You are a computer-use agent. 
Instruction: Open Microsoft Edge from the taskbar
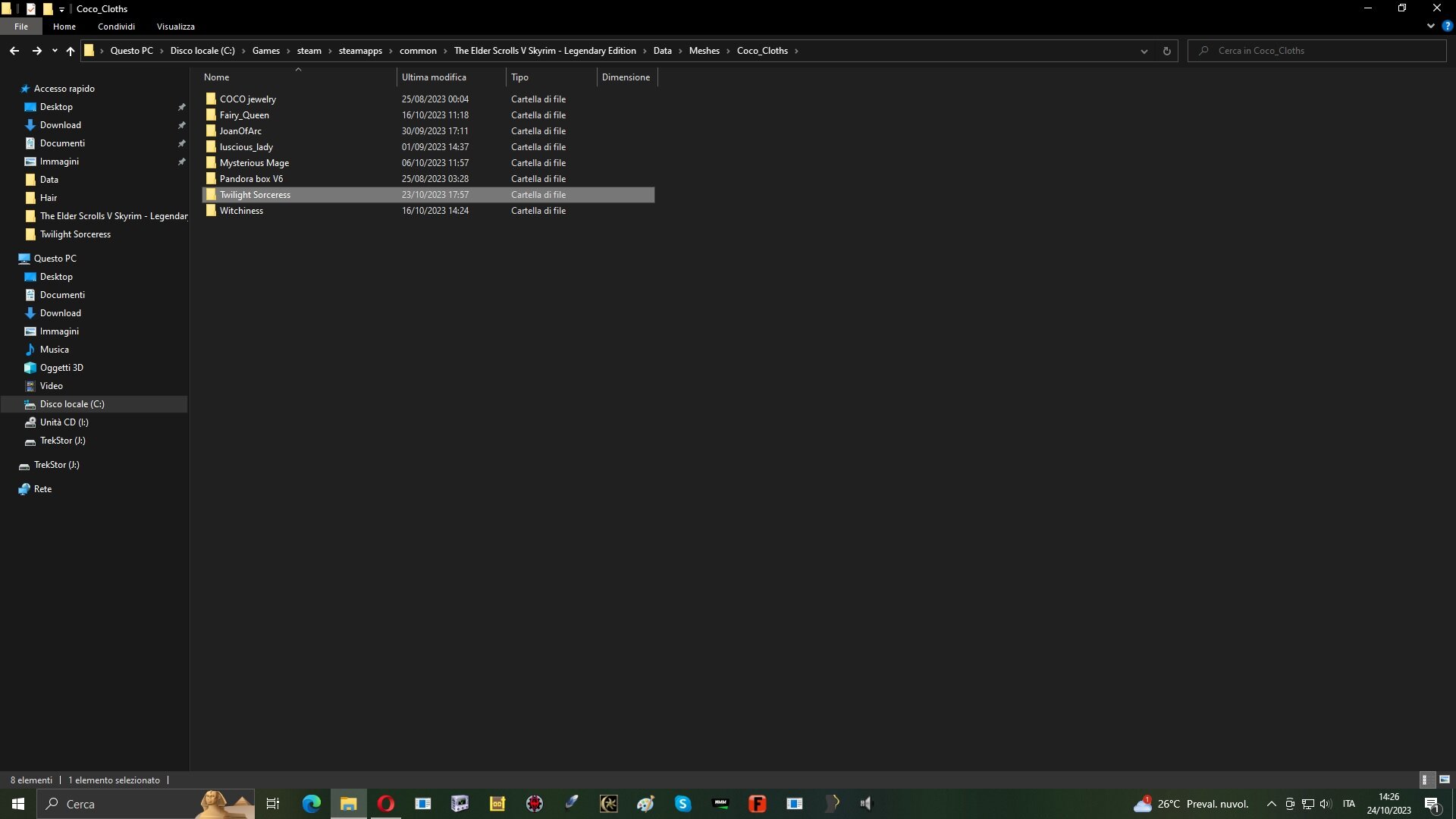point(310,803)
